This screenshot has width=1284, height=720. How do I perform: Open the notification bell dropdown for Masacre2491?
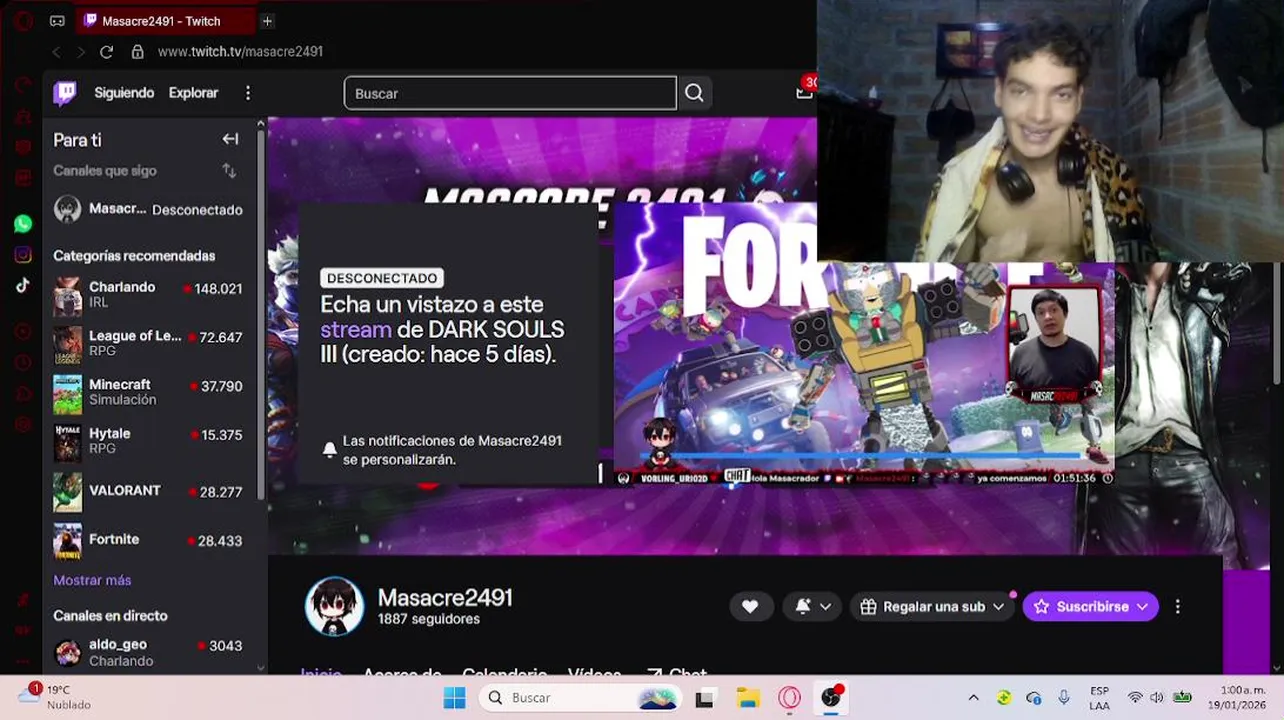812,606
